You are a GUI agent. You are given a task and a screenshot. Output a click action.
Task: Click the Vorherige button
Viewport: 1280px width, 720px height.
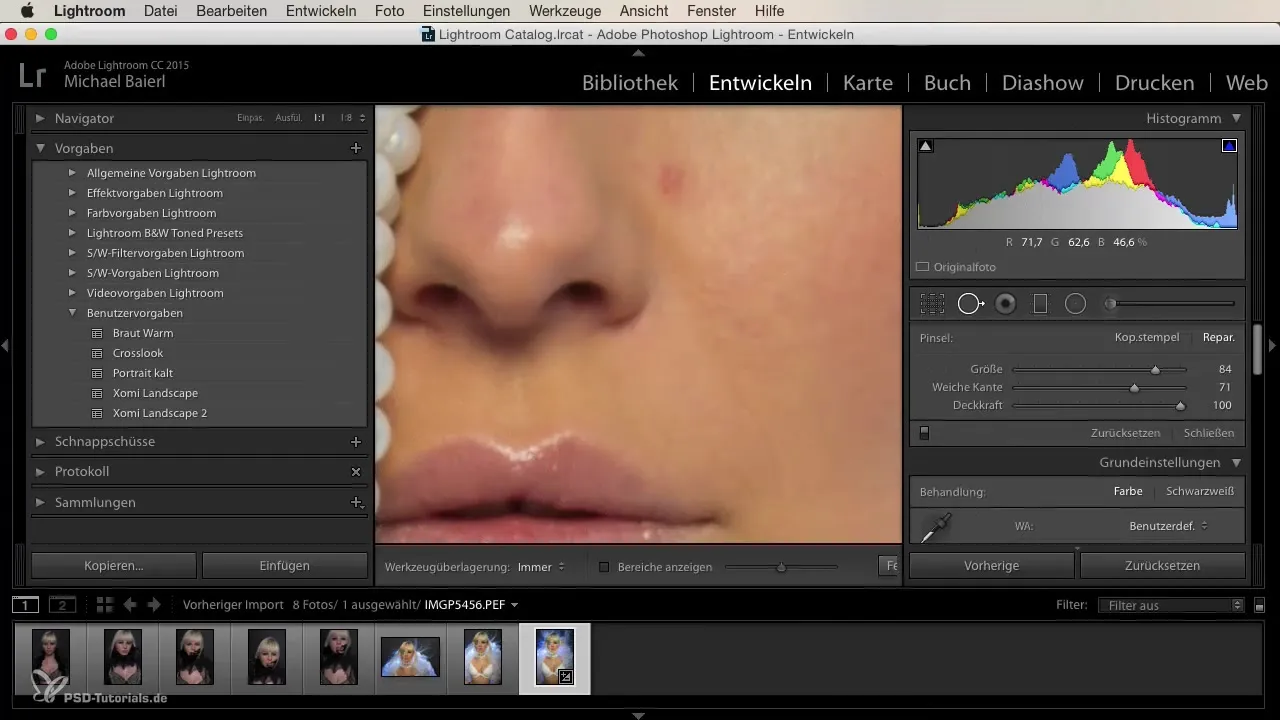(x=992, y=565)
